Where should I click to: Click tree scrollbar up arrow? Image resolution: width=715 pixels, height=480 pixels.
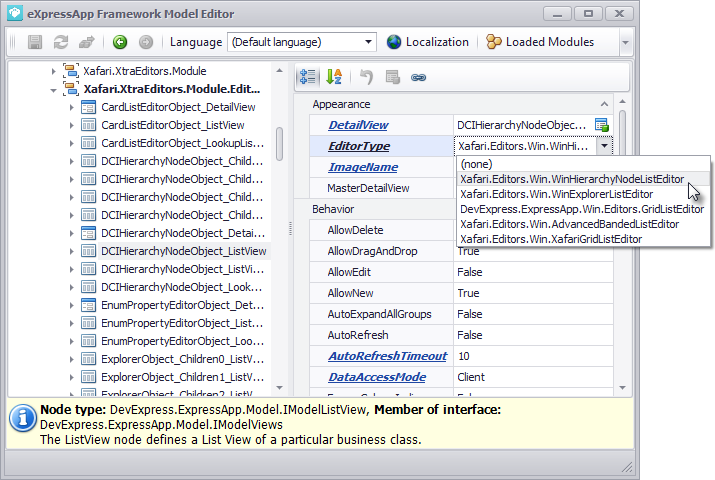280,71
